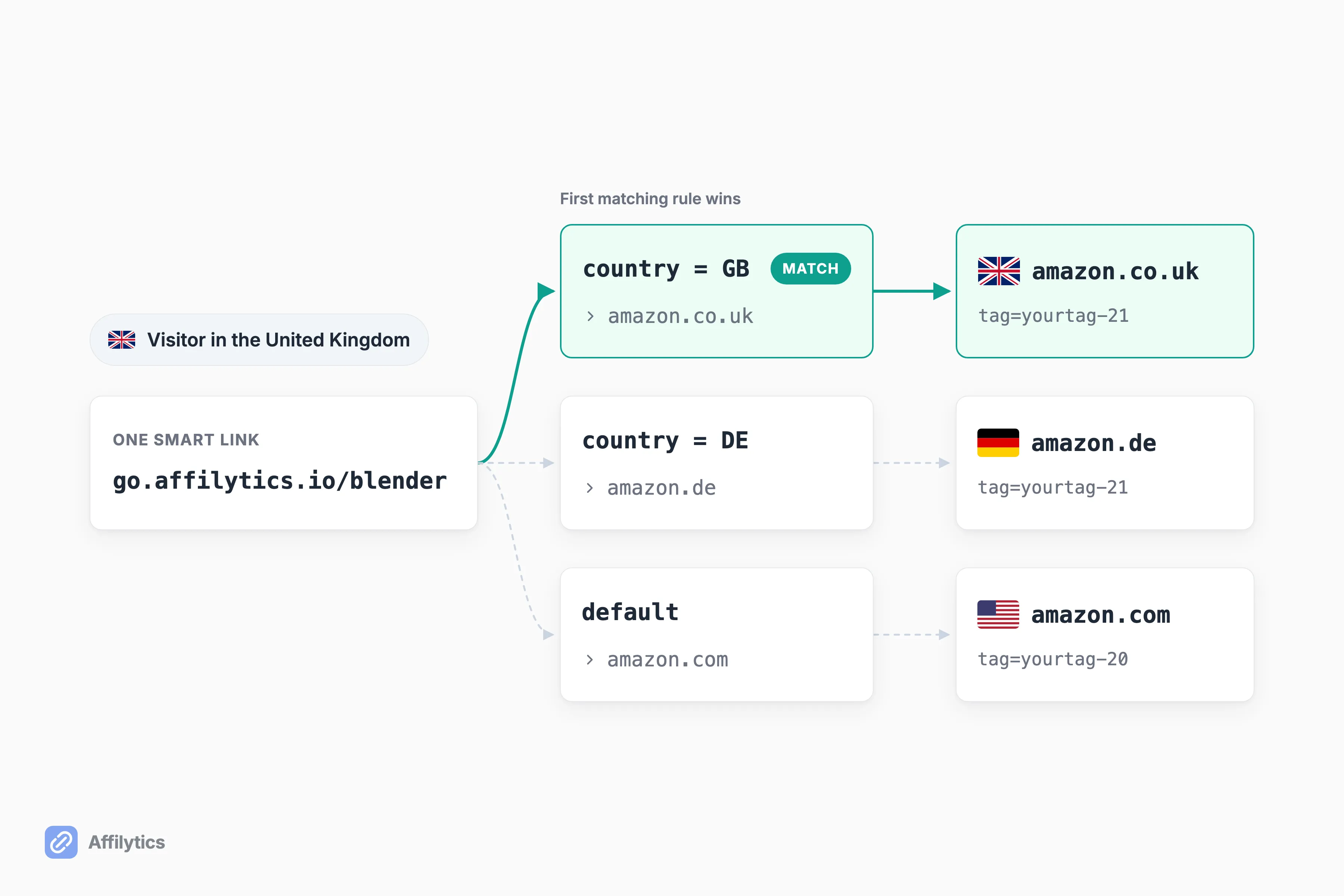
Task: Click the Affilytics brand name
Action: [126, 842]
